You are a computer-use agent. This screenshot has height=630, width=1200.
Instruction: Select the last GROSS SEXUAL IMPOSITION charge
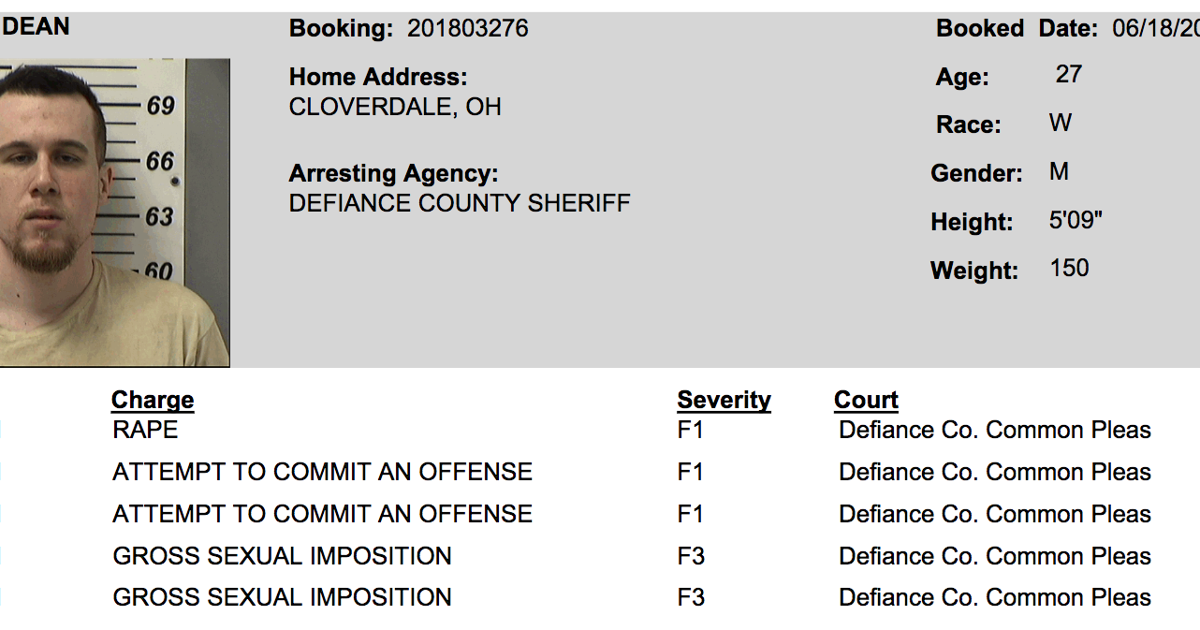point(282,598)
